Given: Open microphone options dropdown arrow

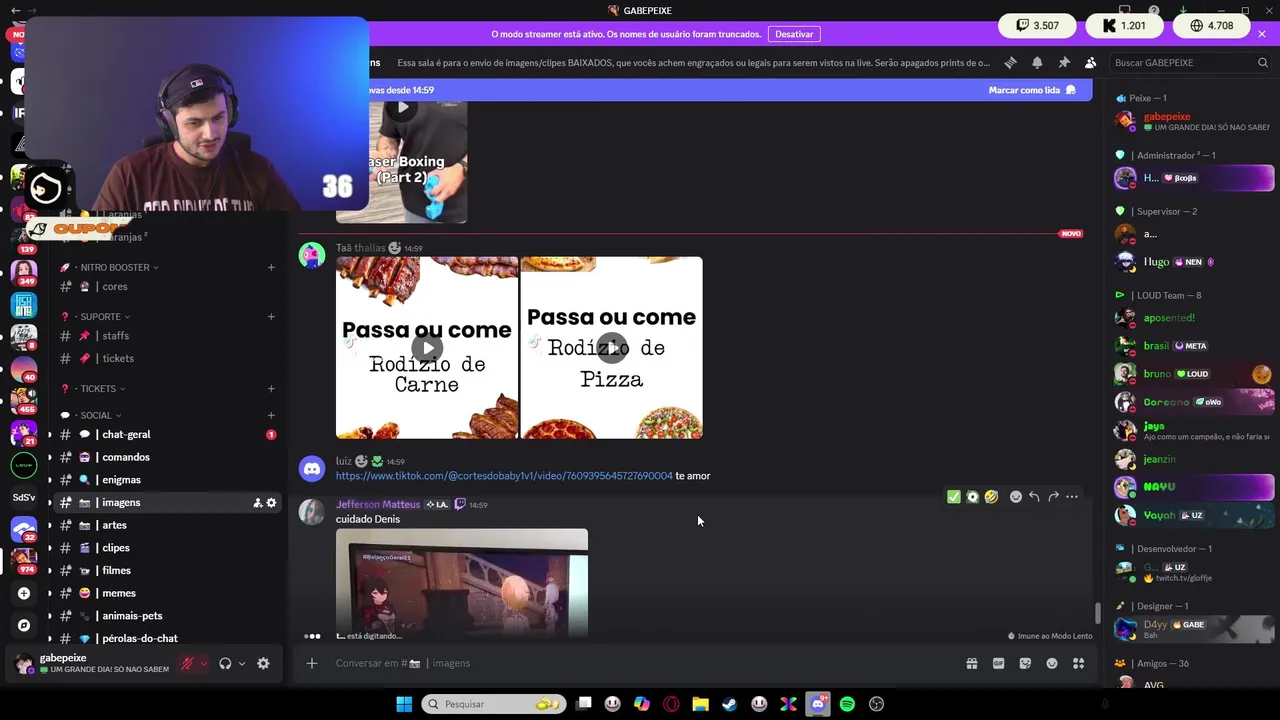Looking at the screenshot, I should click(204, 663).
